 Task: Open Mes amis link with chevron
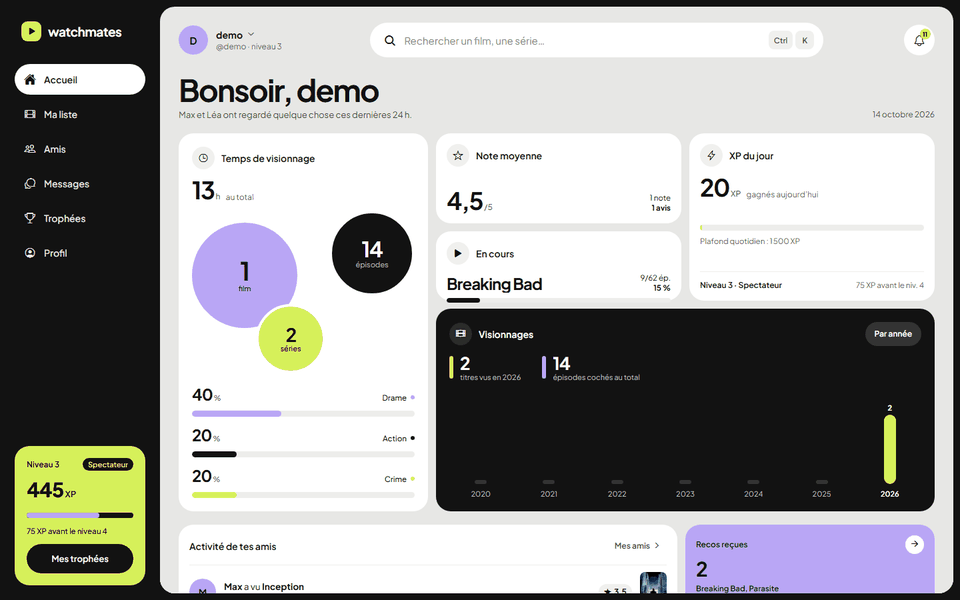[x=637, y=546]
